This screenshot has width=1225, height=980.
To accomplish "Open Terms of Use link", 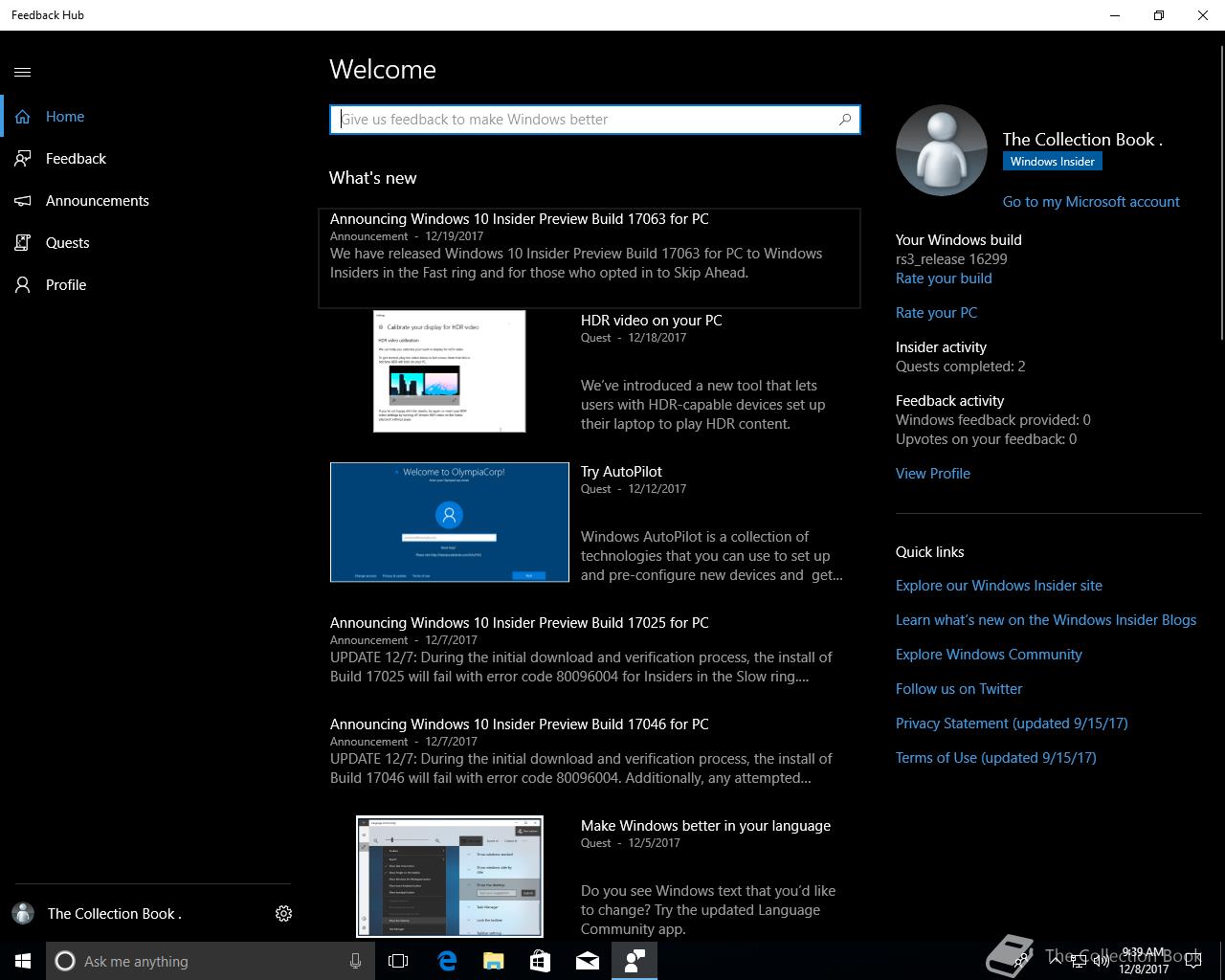I will coord(996,758).
